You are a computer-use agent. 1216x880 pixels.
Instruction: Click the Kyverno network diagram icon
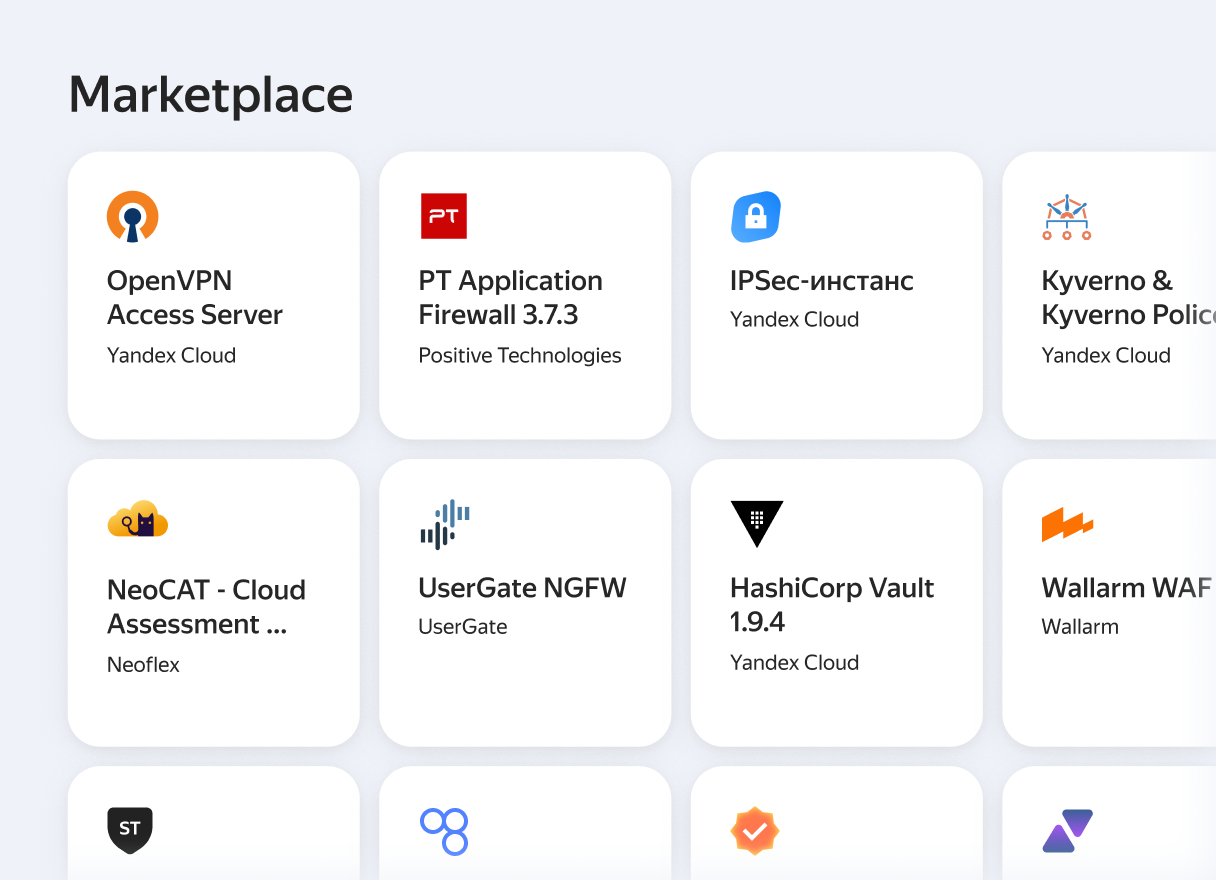pyautogui.click(x=1067, y=217)
